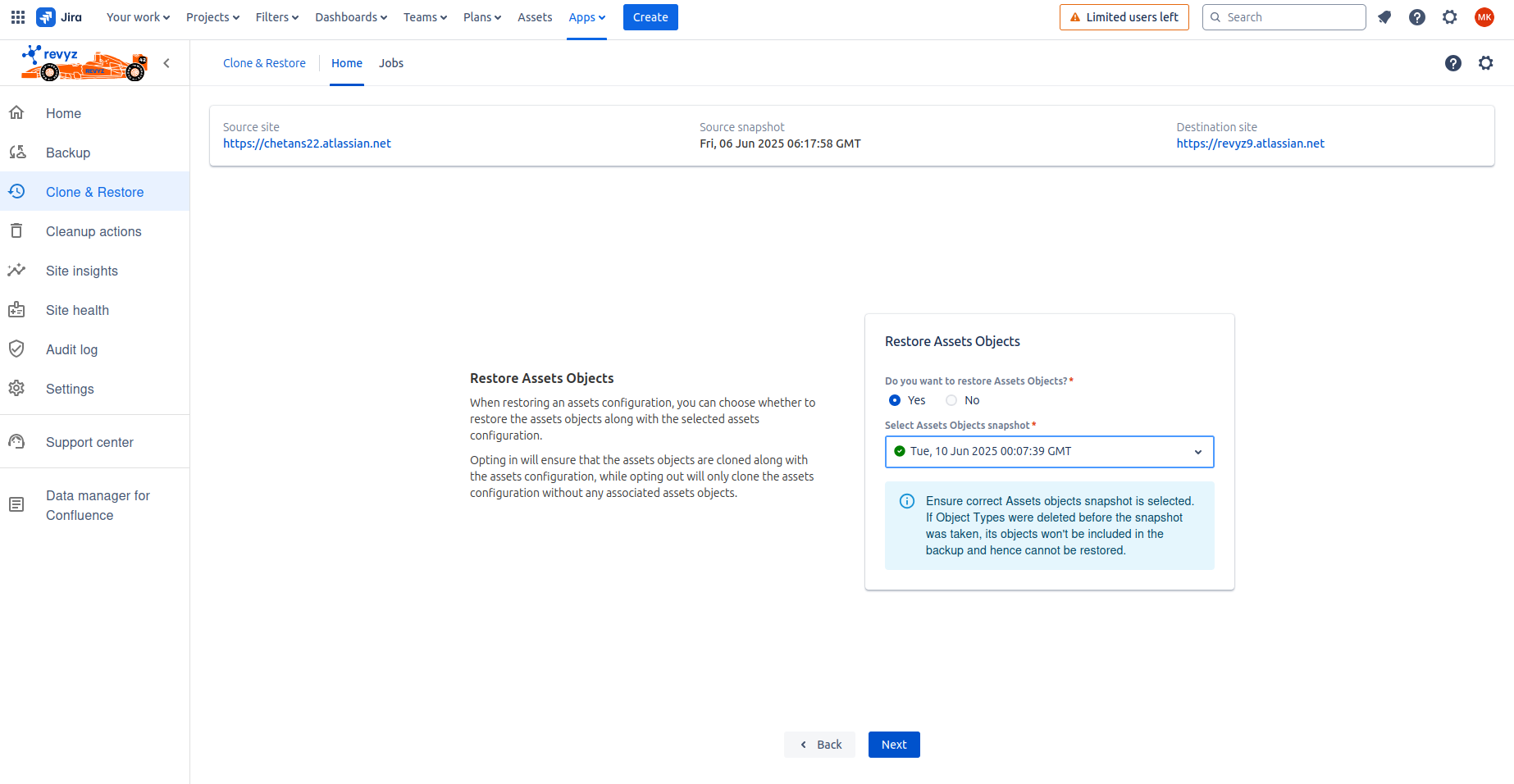Select No for restoring Assets Objects
This screenshot has width=1514, height=784.
click(951, 400)
